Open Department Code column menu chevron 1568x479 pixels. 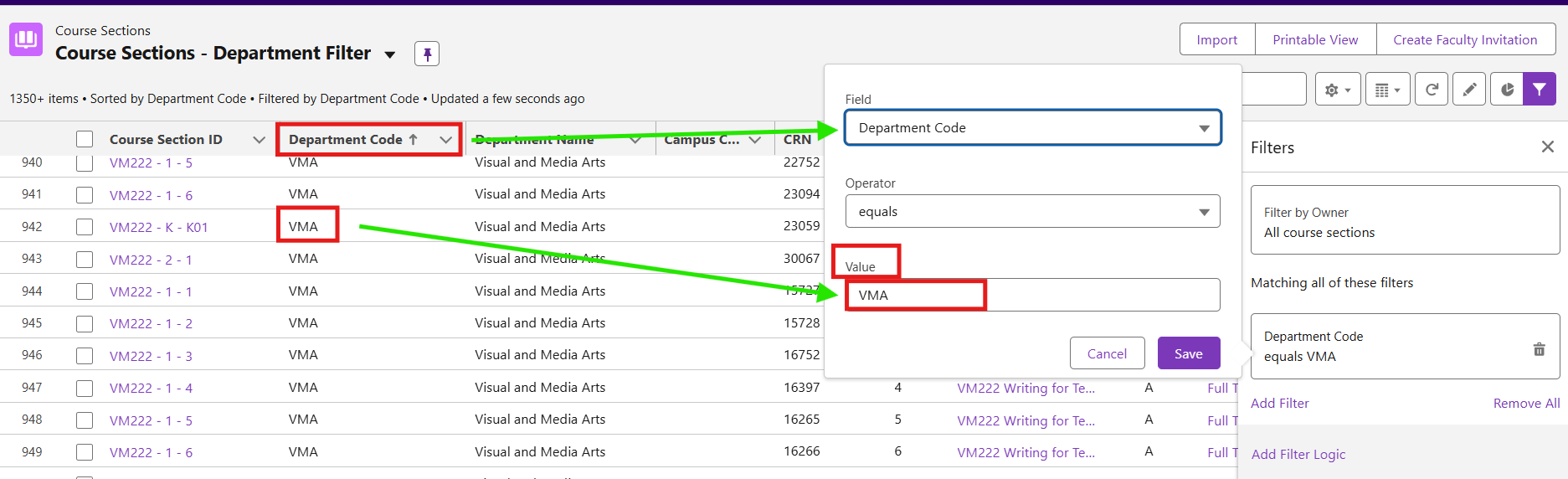[445, 140]
